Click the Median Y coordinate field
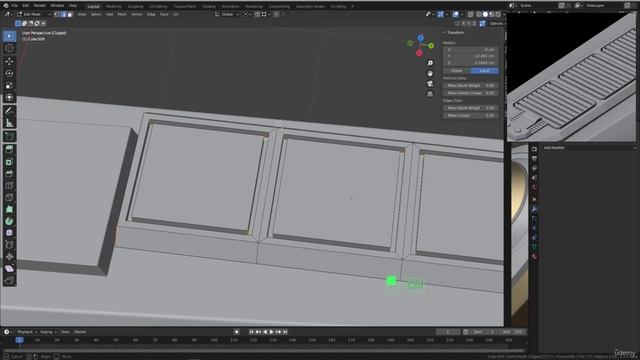 point(471,56)
